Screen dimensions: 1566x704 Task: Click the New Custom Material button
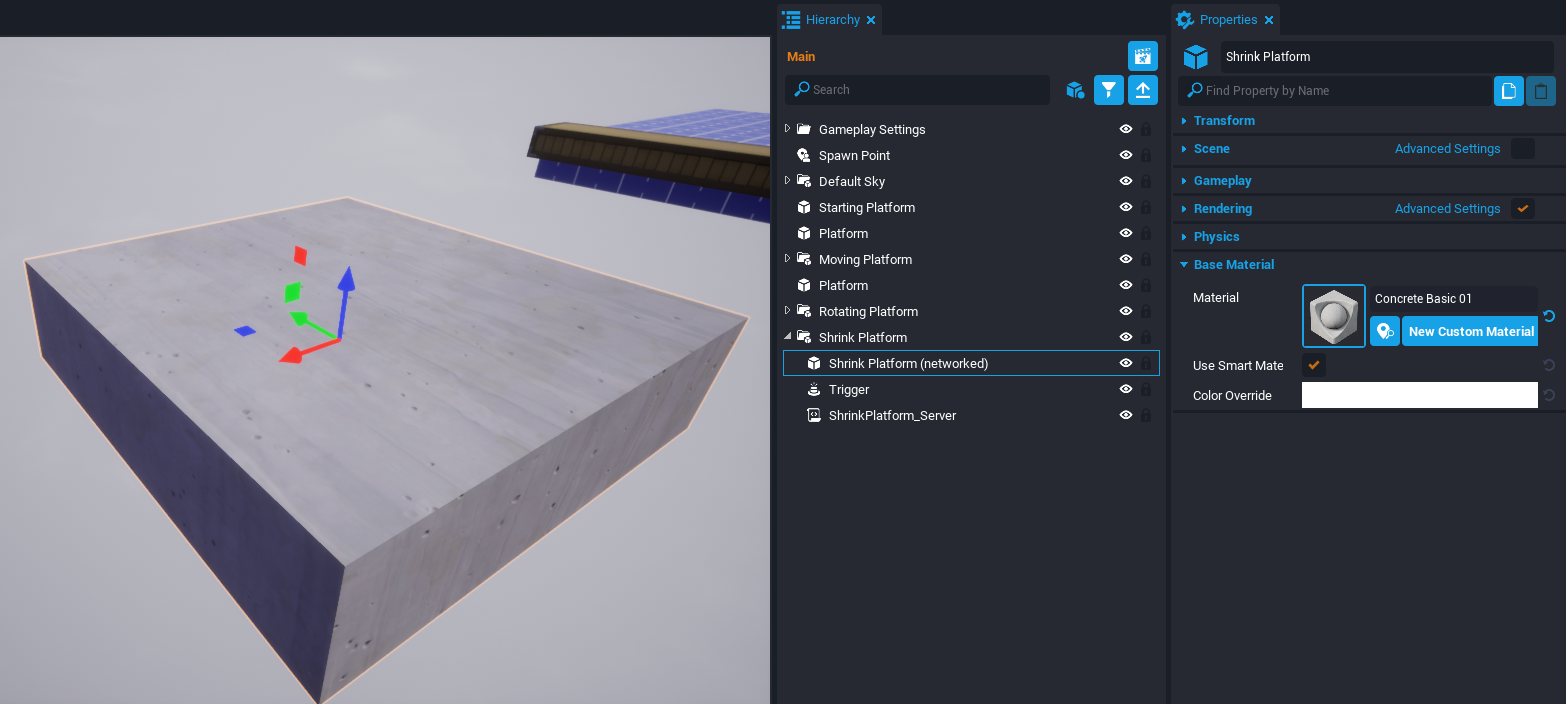(x=1470, y=331)
